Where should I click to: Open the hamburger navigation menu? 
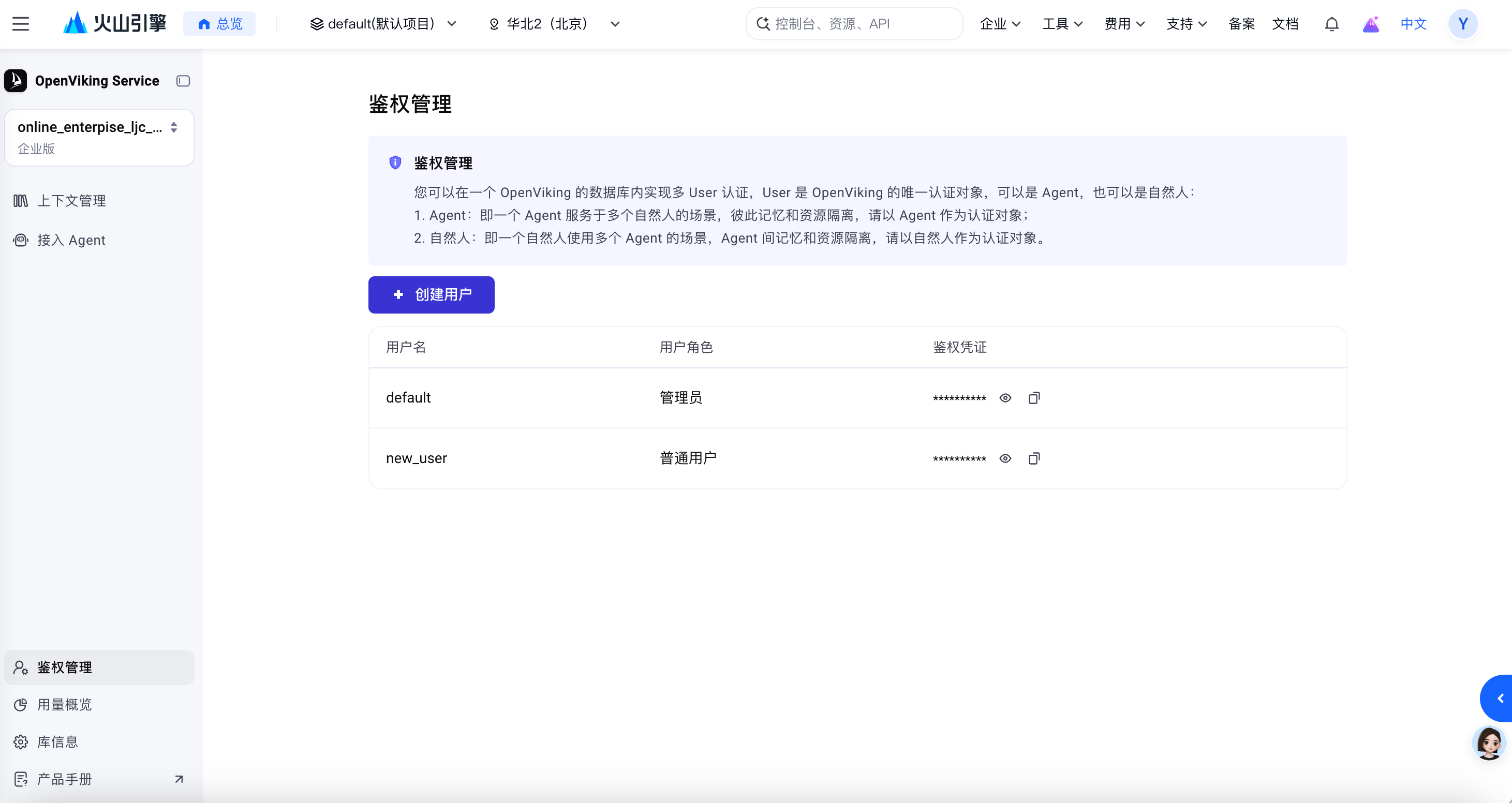click(21, 24)
